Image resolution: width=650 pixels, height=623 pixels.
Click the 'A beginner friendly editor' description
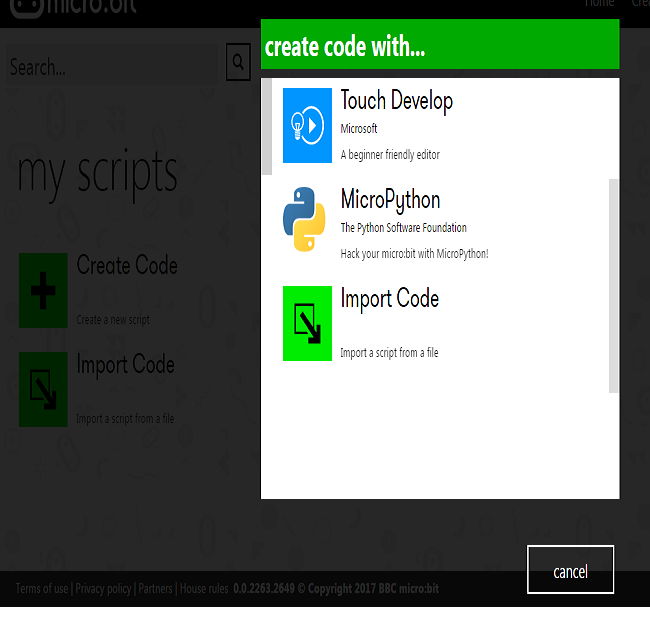[x=390, y=155]
